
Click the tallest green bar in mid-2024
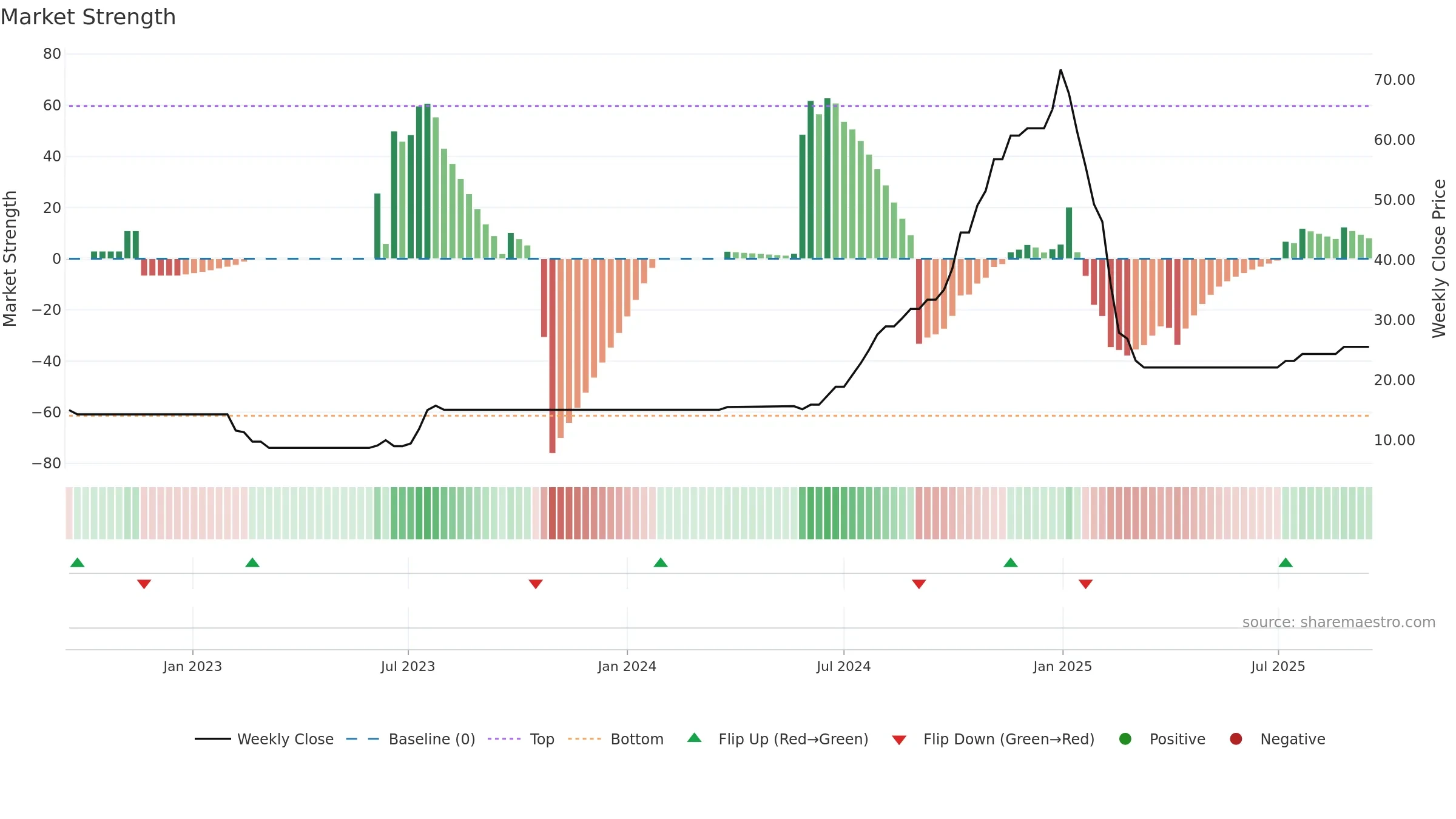click(x=827, y=178)
